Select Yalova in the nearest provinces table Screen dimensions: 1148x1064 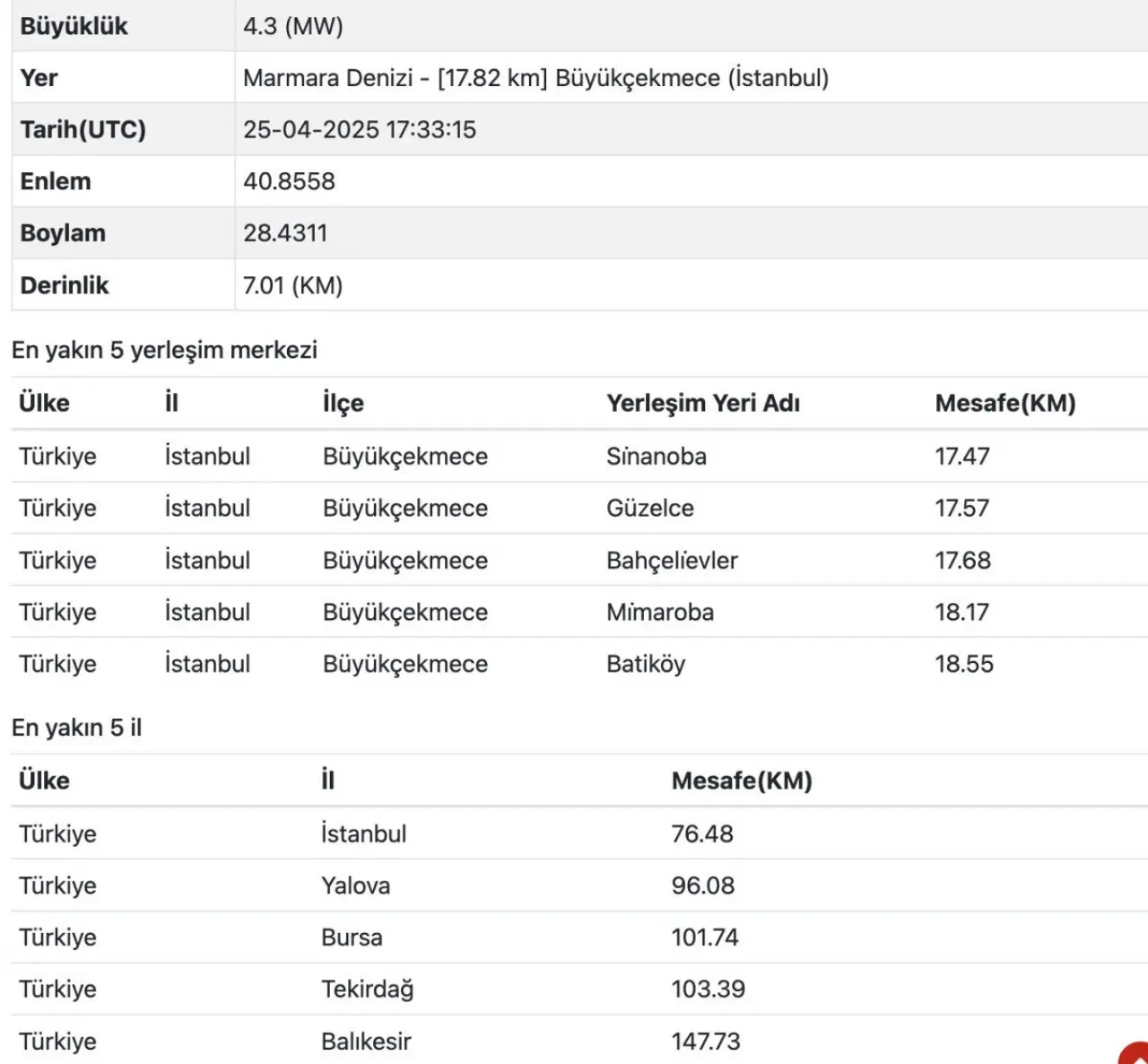pyautogui.click(x=356, y=885)
